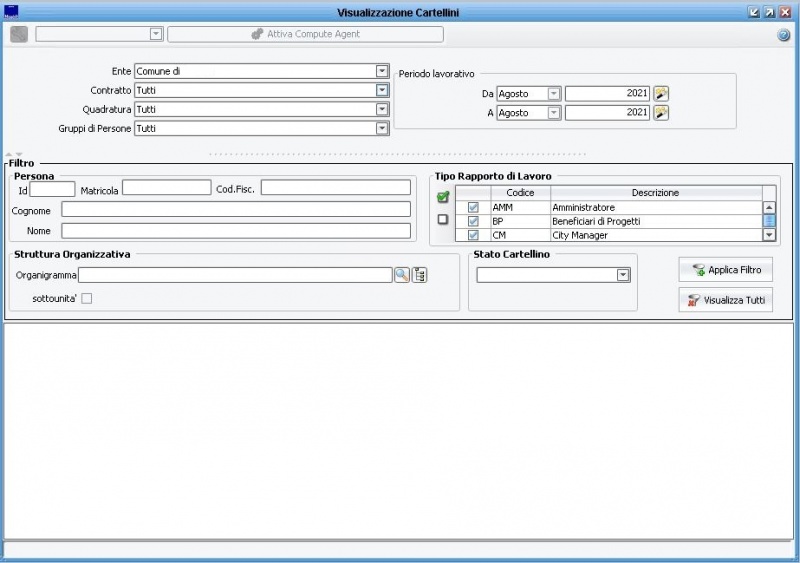The image size is (800, 563).
Task: Click the Organigramma magnifier search icon
Action: click(x=401, y=275)
